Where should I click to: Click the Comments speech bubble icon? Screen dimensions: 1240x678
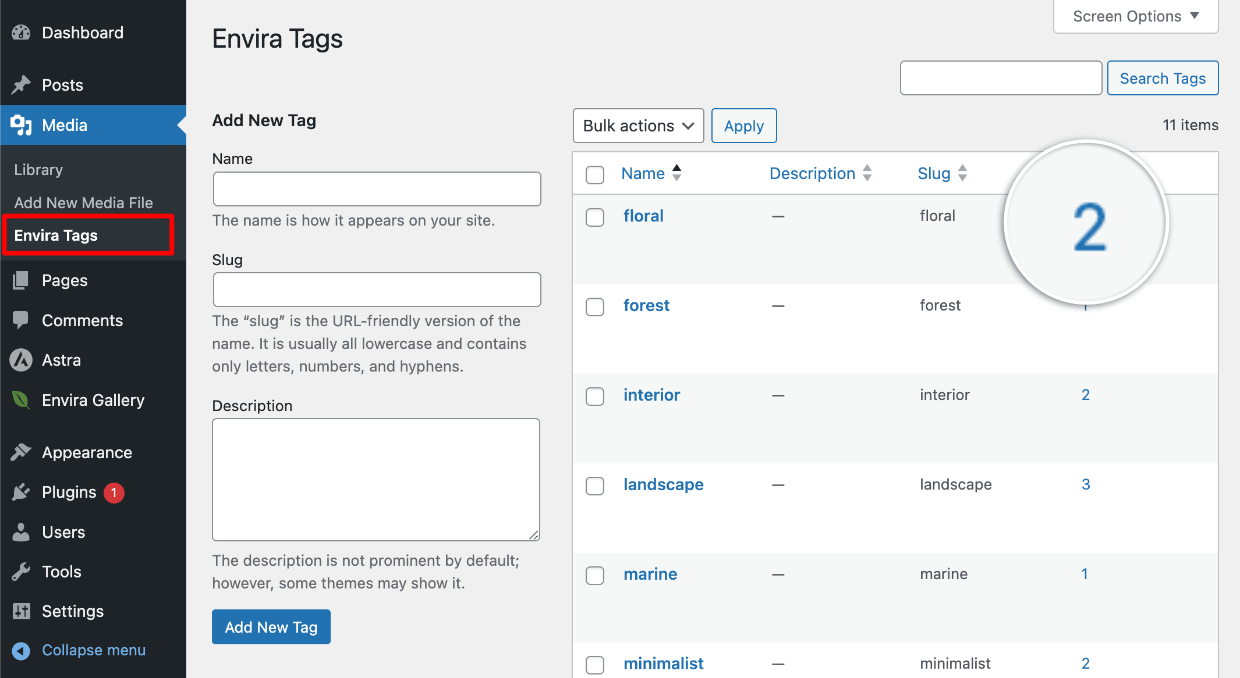(x=21, y=321)
